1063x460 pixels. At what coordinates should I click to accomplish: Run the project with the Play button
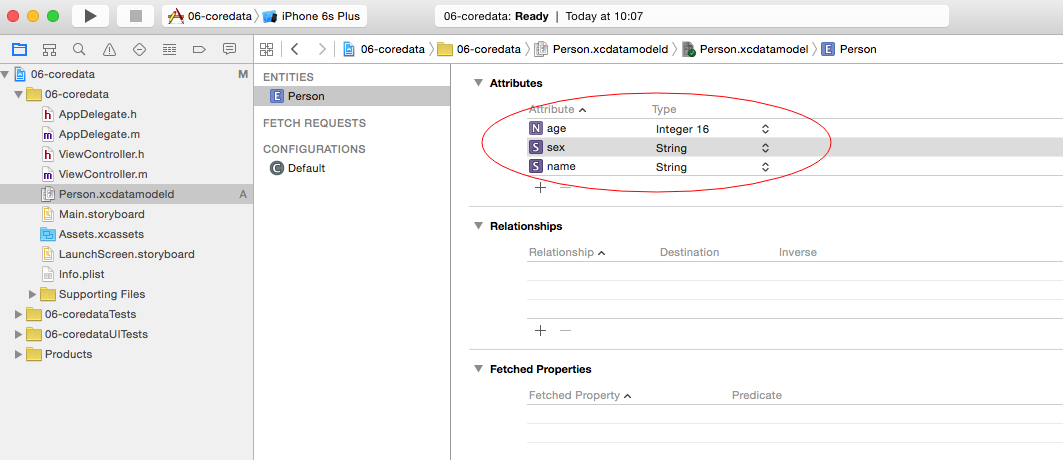(x=90, y=16)
